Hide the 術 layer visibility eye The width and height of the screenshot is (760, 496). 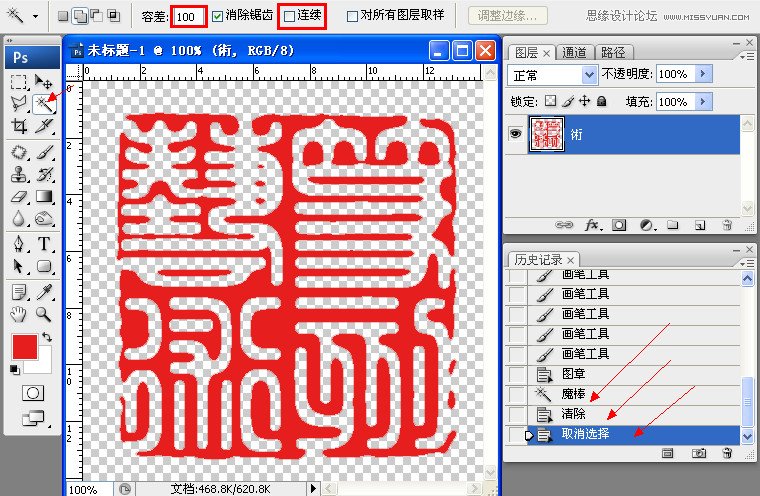(x=515, y=133)
